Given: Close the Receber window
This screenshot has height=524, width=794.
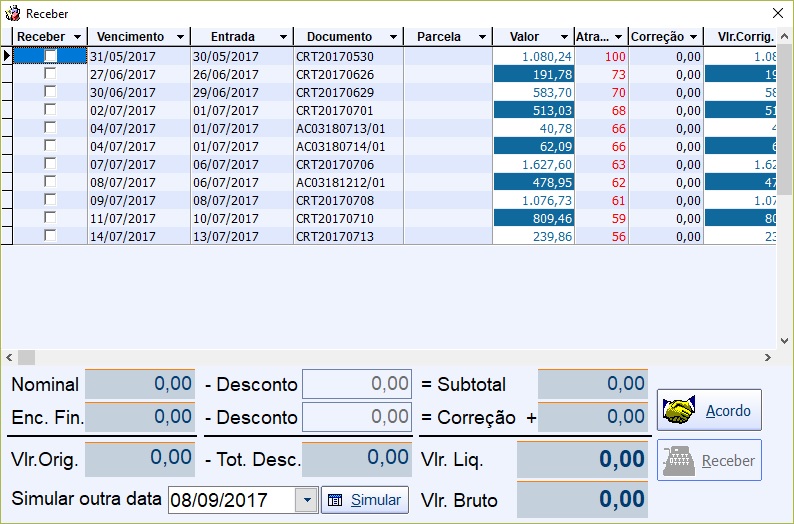Looking at the screenshot, I should 778,13.
